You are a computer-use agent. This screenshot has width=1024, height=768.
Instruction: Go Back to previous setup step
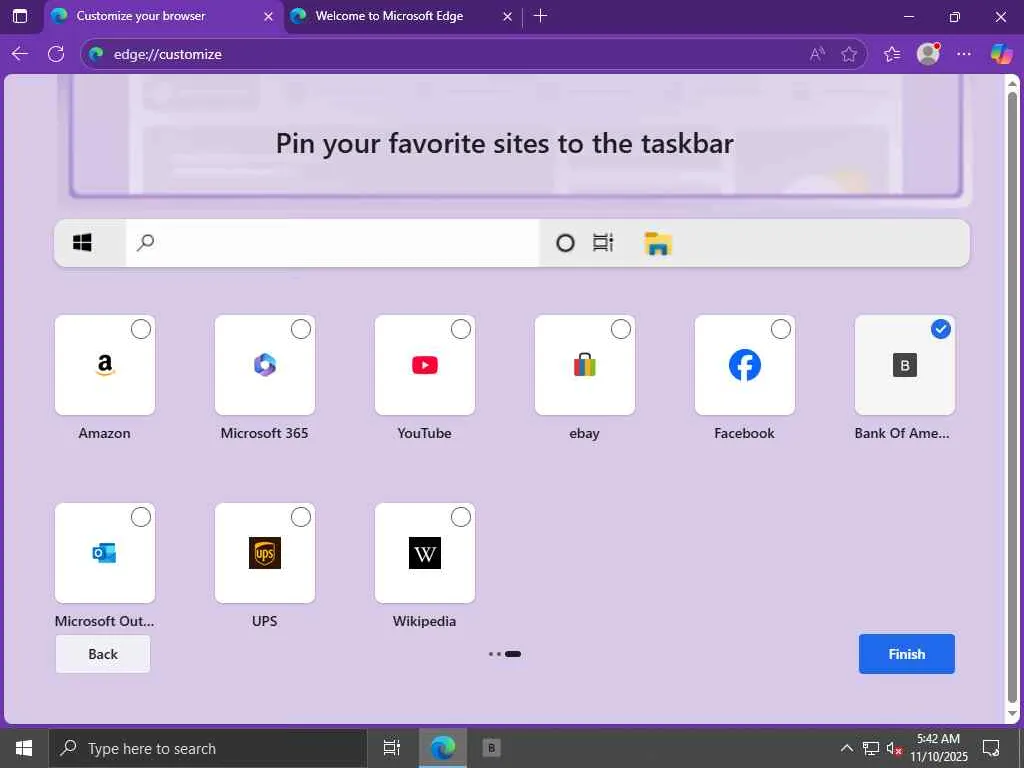tap(103, 654)
